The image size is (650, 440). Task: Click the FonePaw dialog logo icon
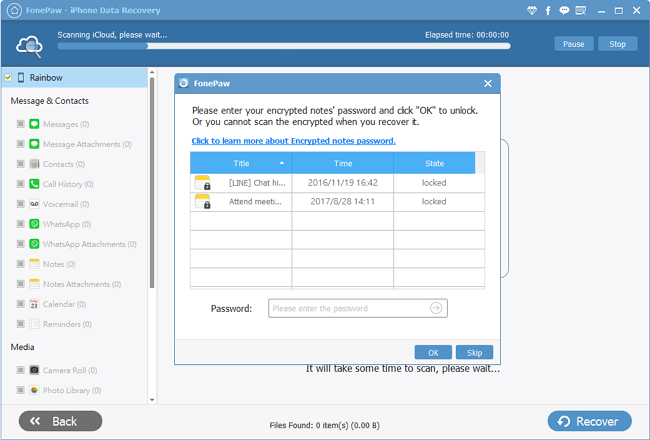point(184,83)
